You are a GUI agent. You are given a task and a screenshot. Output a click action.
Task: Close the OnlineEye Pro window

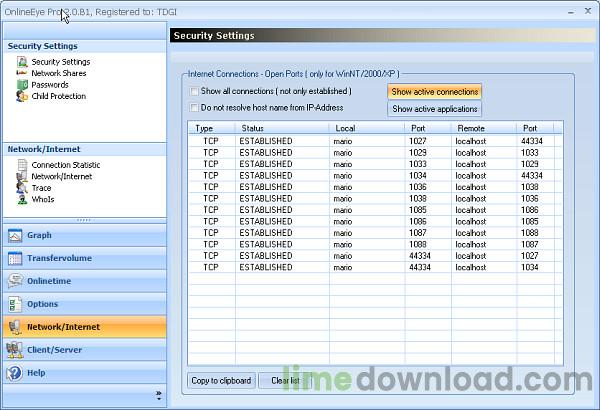[588, 11]
